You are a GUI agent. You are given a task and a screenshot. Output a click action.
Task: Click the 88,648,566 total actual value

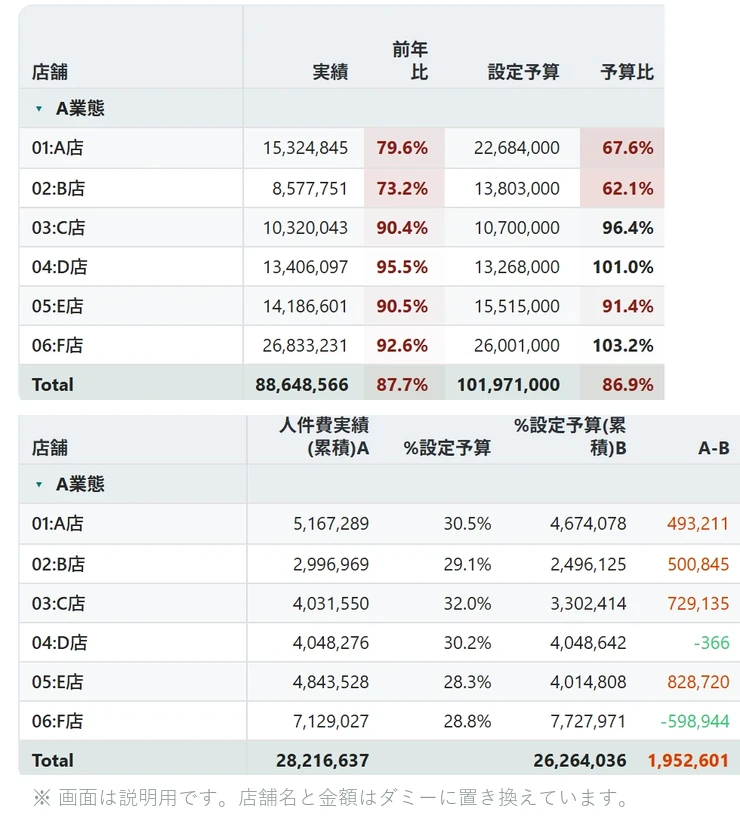[x=302, y=385]
